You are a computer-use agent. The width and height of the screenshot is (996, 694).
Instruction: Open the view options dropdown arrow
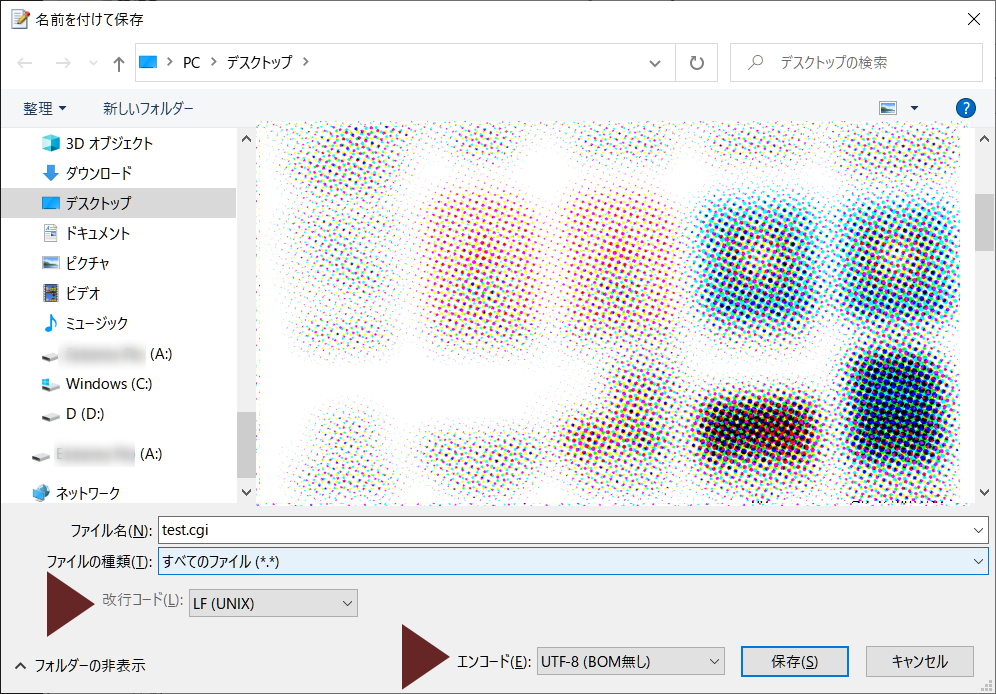point(914,108)
